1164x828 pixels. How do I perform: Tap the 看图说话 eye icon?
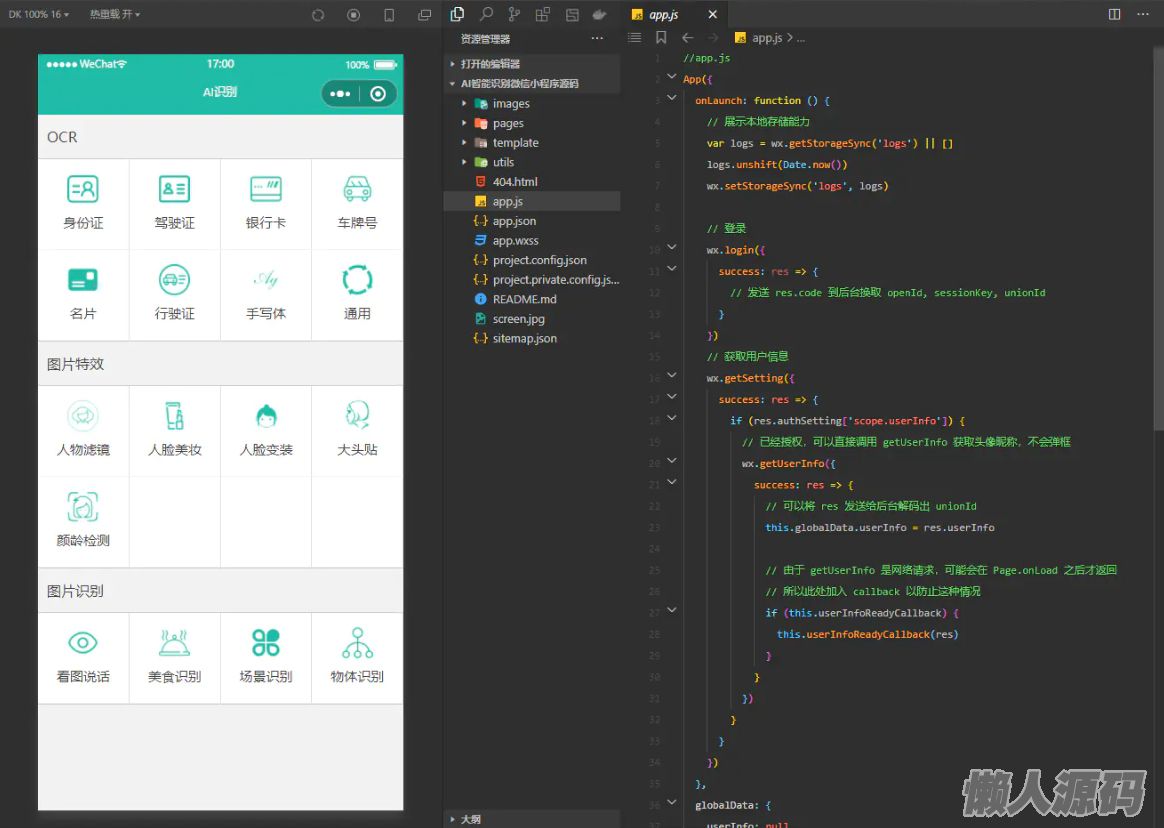(83, 643)
